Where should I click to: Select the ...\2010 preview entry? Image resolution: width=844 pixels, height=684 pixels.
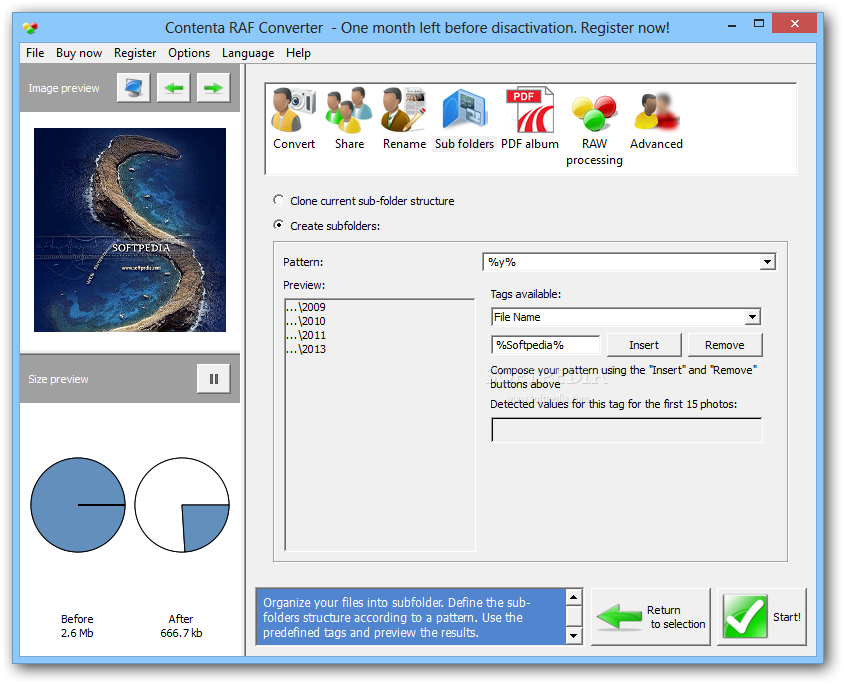coord(306,321)
